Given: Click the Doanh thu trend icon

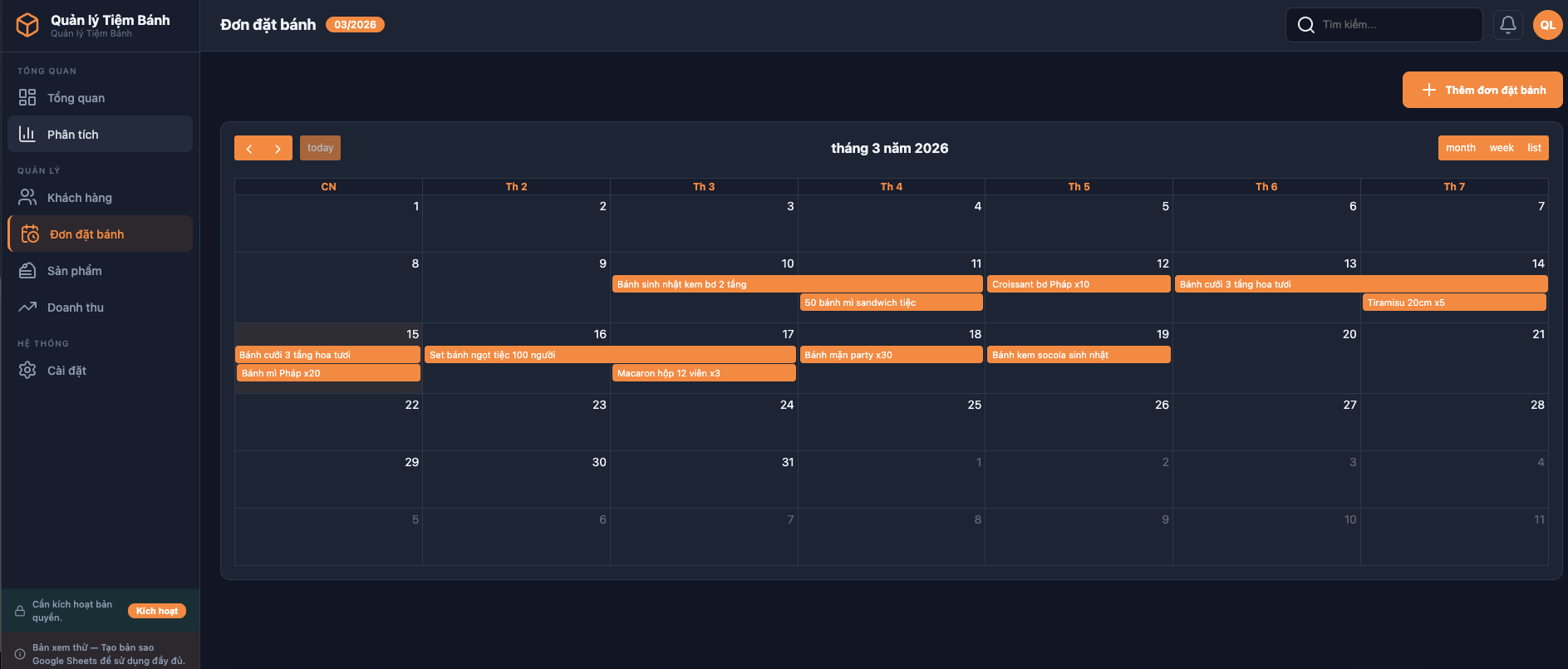Looking at the screenshot, I should click(27, 307).
